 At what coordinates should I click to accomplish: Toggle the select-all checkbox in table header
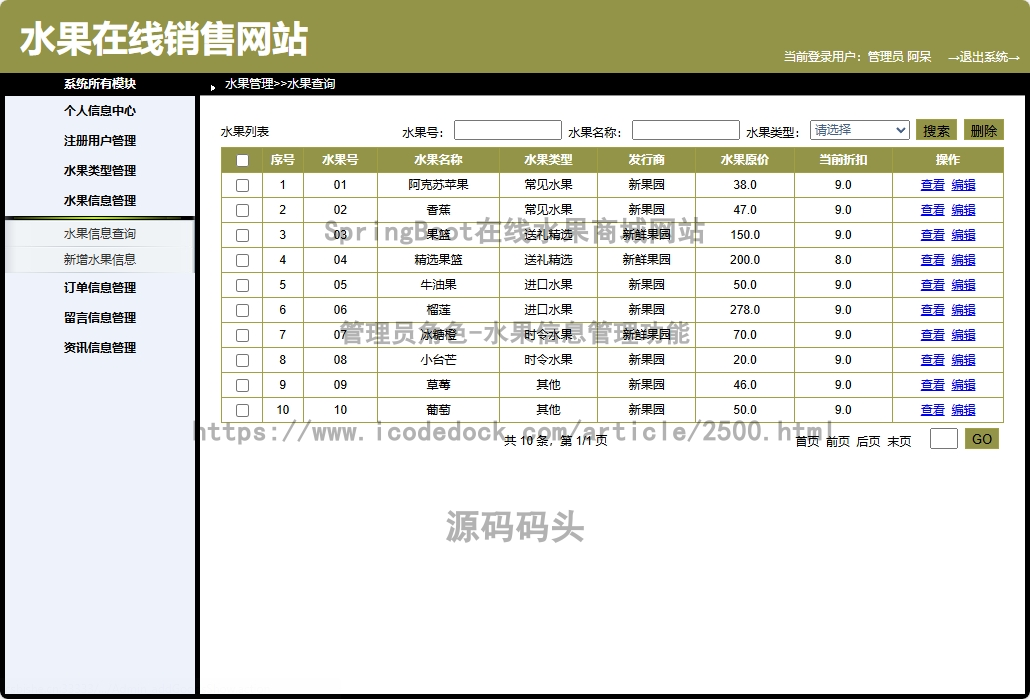[242, 160]
